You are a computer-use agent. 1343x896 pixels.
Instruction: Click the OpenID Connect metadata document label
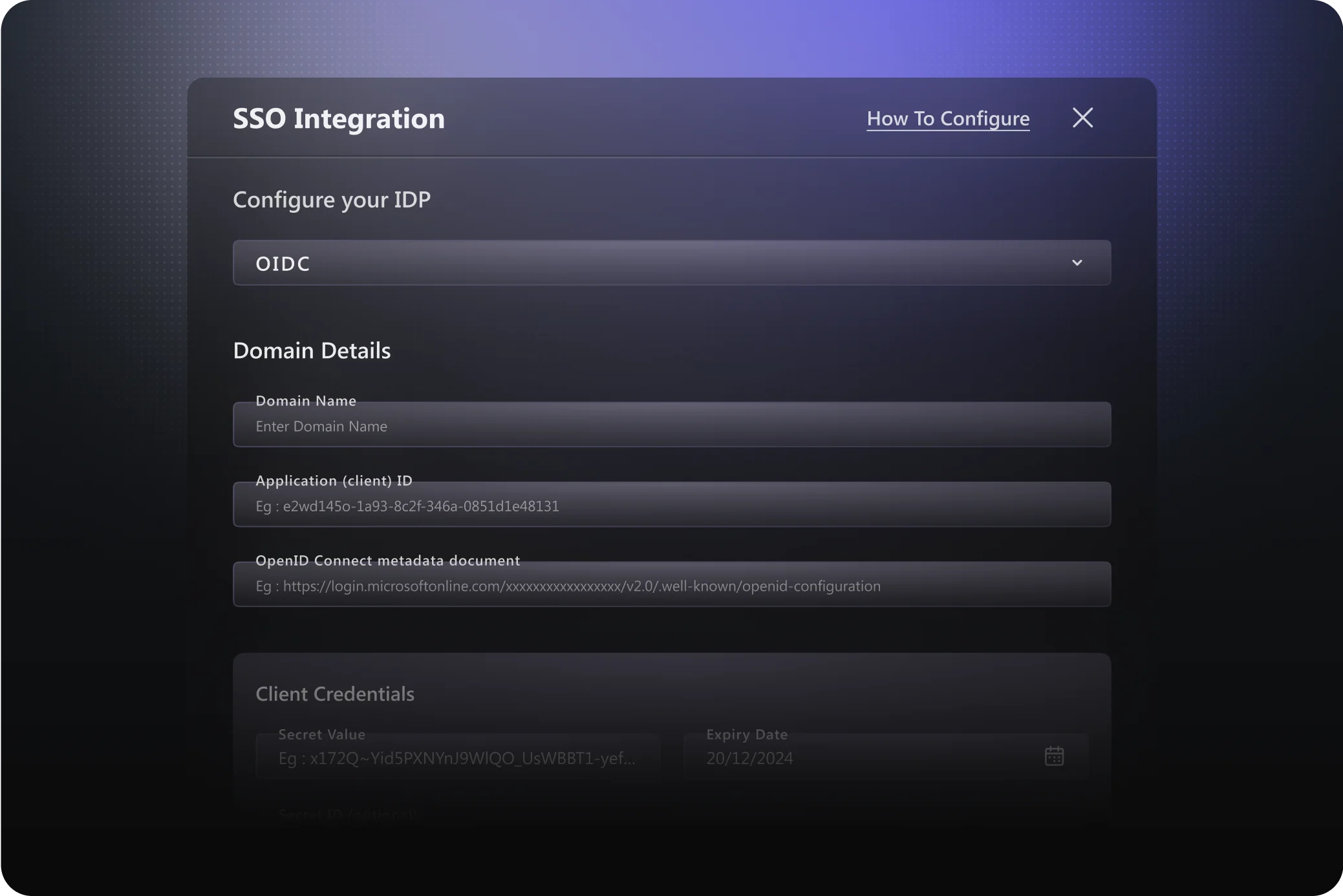[387, 560]
